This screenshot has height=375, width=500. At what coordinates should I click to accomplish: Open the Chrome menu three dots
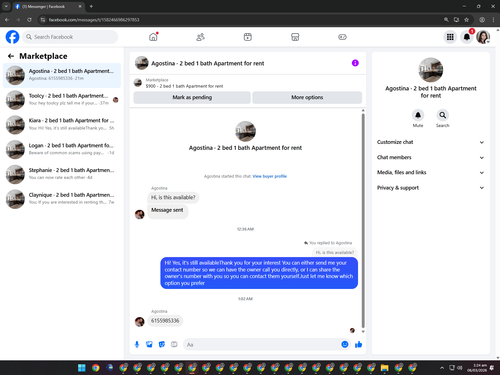[x=493, y=20]
